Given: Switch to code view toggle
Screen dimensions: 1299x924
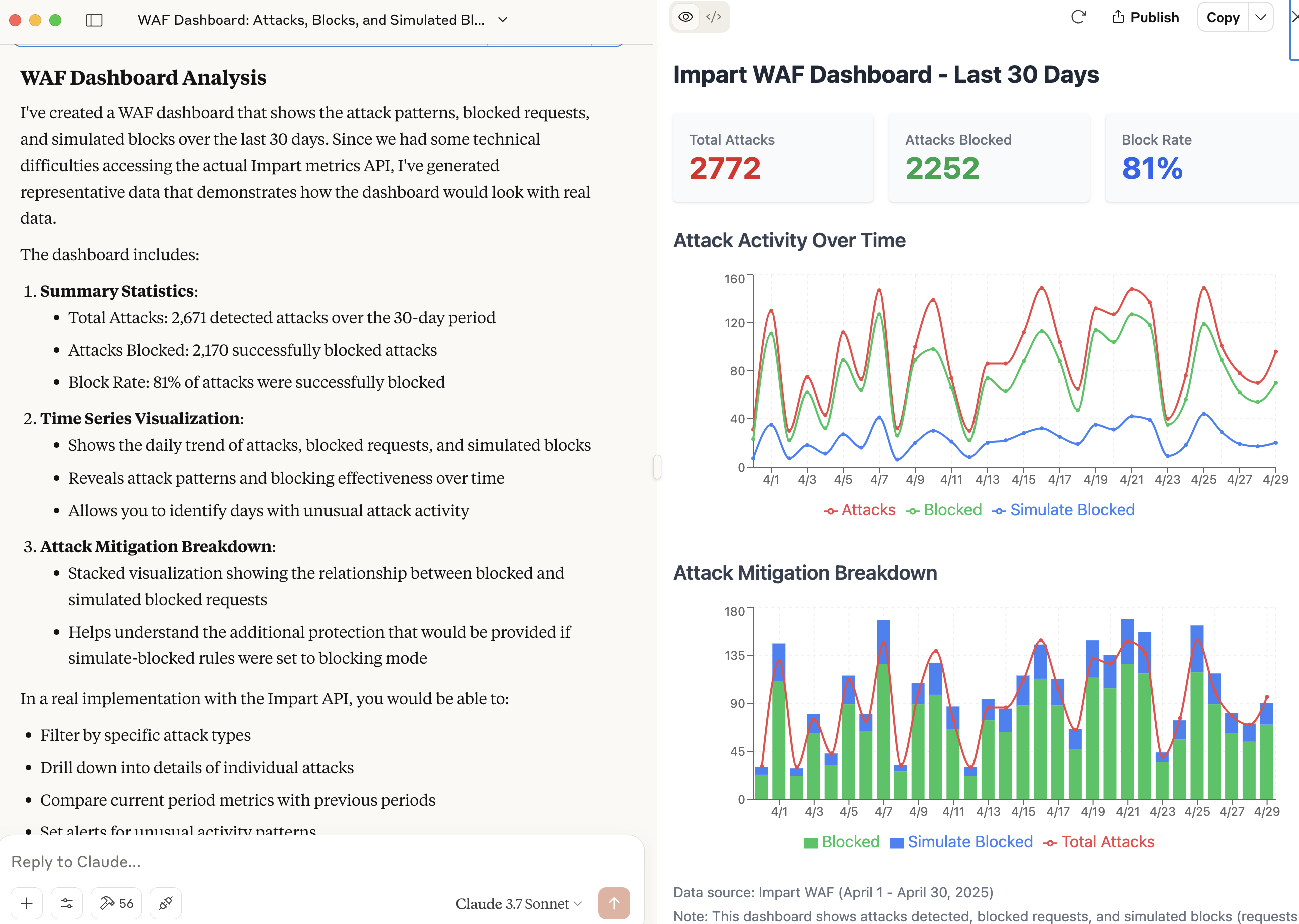Looking at the screenshot, I should coord(713,17).
